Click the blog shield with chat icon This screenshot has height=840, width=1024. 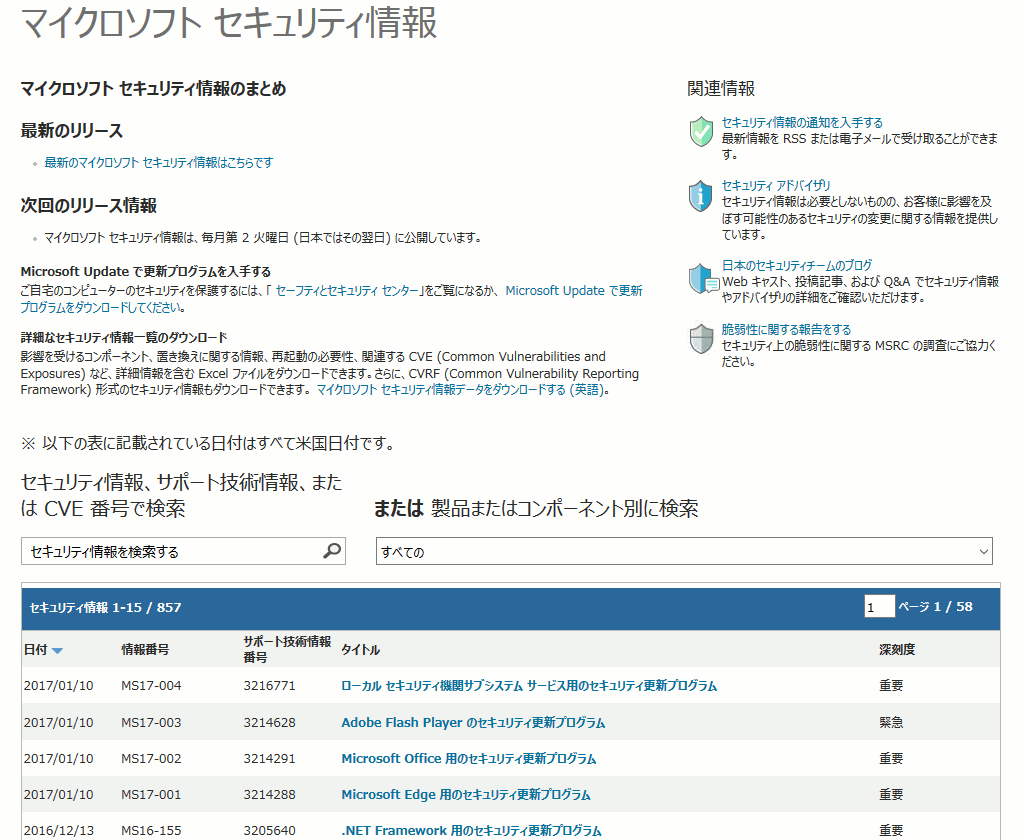[704, 279]
